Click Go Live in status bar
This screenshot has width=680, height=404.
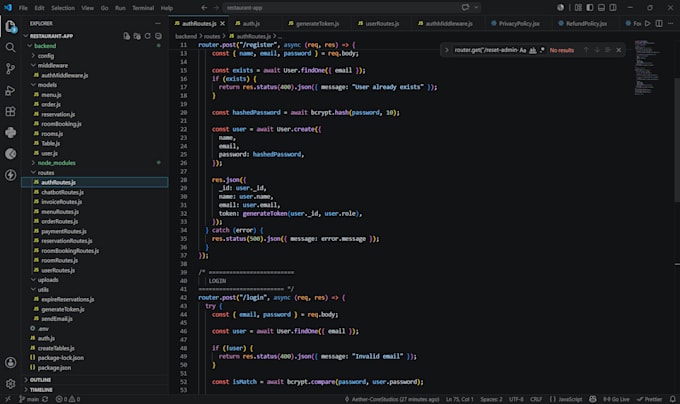point(616,399)
